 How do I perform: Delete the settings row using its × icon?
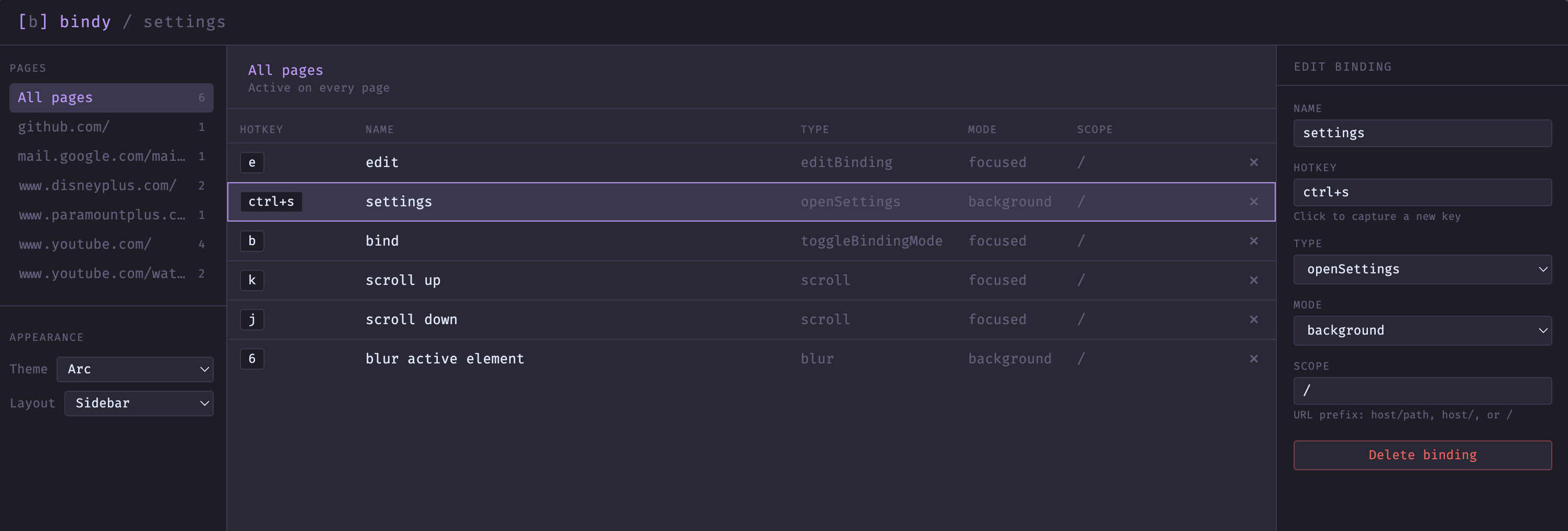1253,202
